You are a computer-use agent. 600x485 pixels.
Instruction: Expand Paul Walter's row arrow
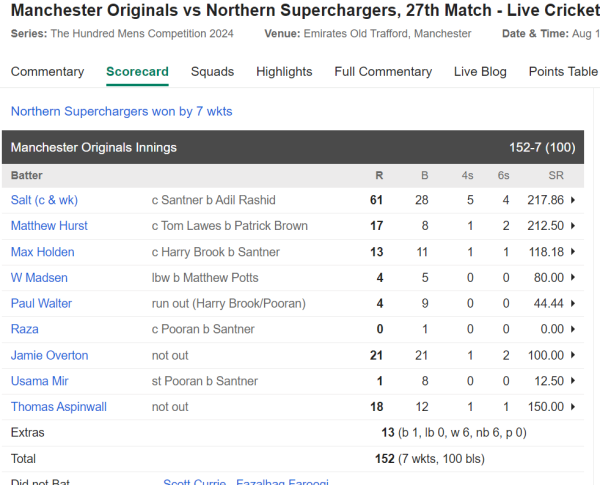573,304
